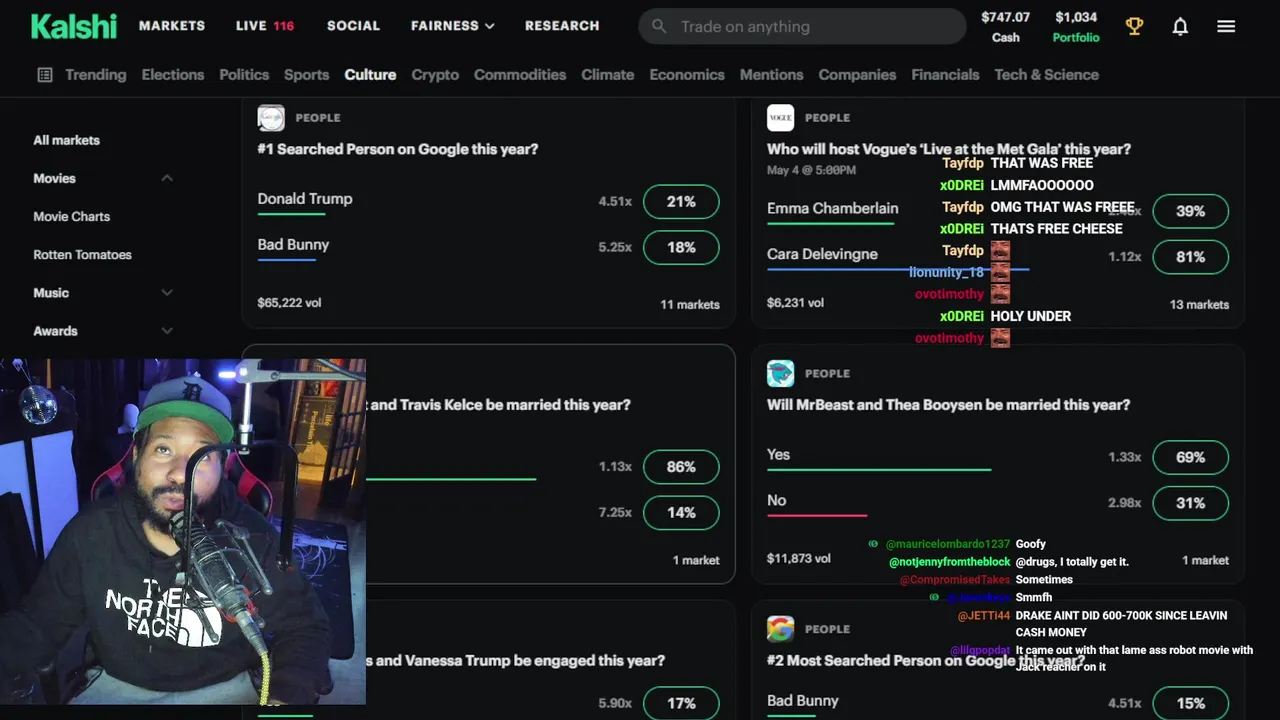Image resolution: width=1280 pixels, height=720 pixels.
Task: Expand the Awards sidebar section
Action: (103, 331)
